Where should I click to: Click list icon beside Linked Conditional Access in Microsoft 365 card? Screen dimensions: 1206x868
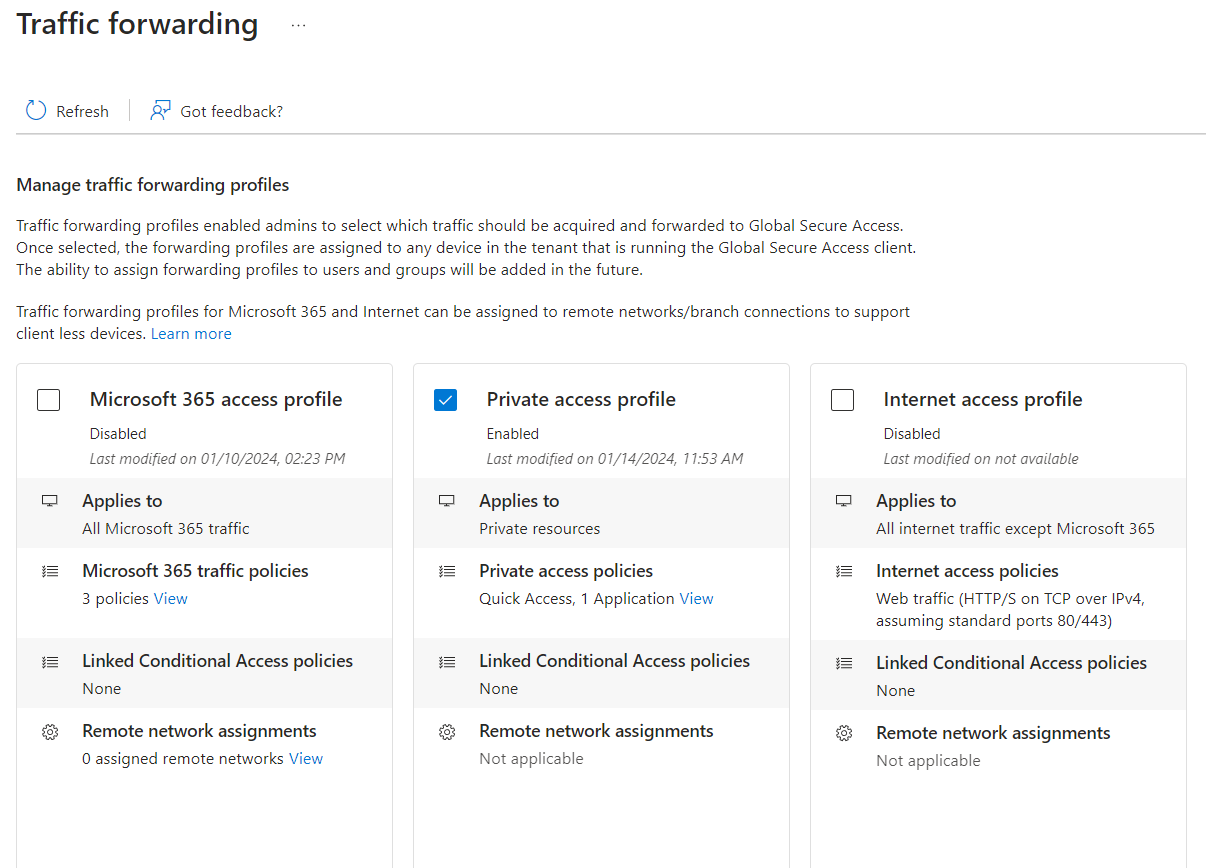[50, 661]
